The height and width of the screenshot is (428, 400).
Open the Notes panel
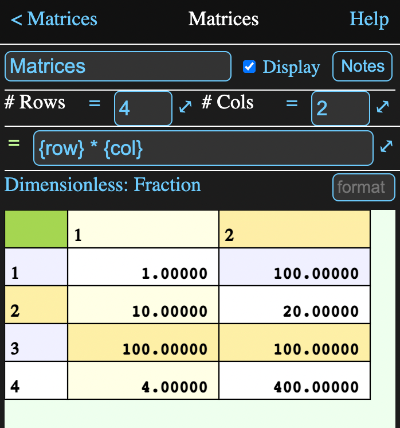362,66
